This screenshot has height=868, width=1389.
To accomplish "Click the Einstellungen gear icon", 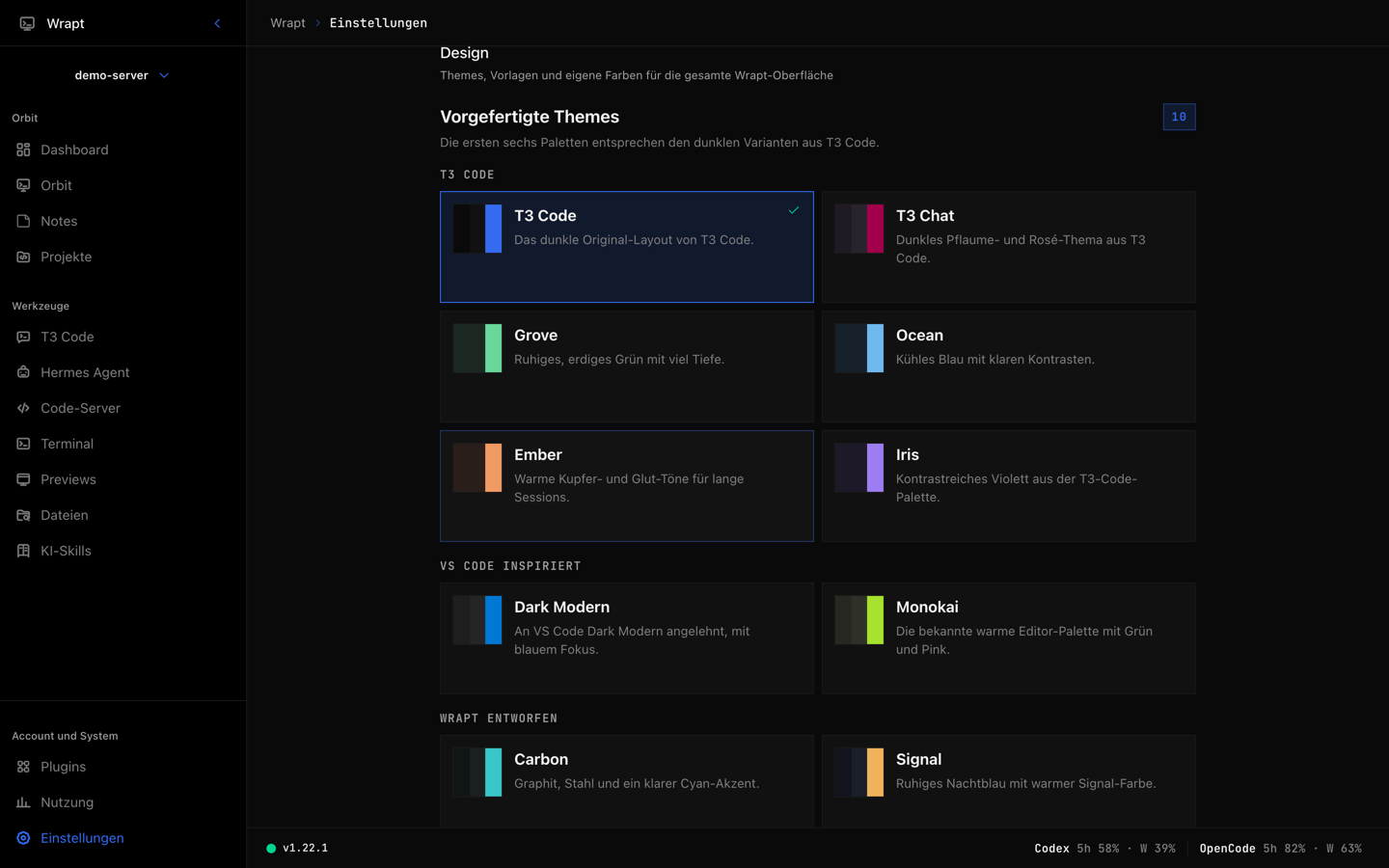I will [23, 838].
